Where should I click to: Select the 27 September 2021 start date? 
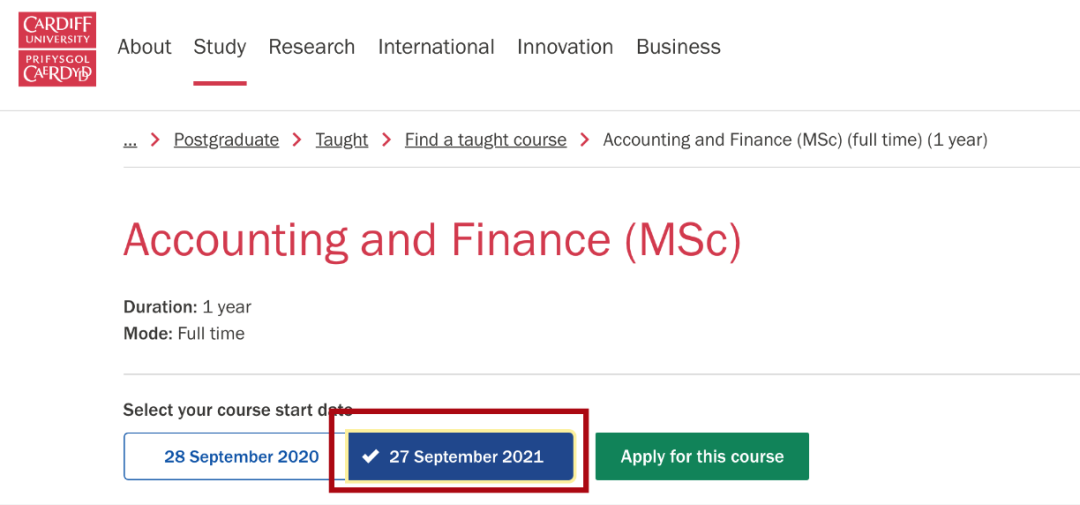coord(460,456)
